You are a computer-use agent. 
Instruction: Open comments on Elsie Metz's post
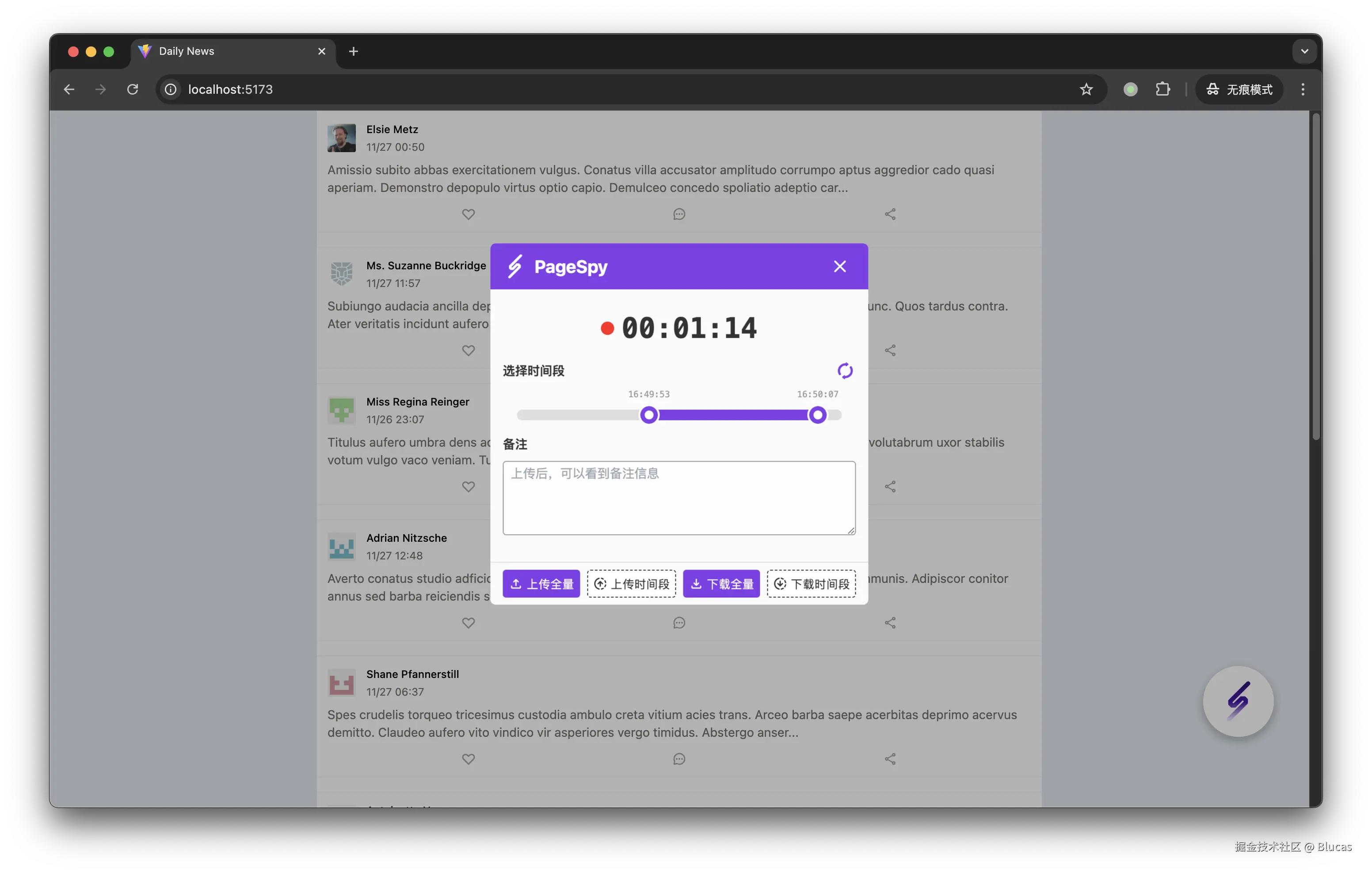(678, 214)
